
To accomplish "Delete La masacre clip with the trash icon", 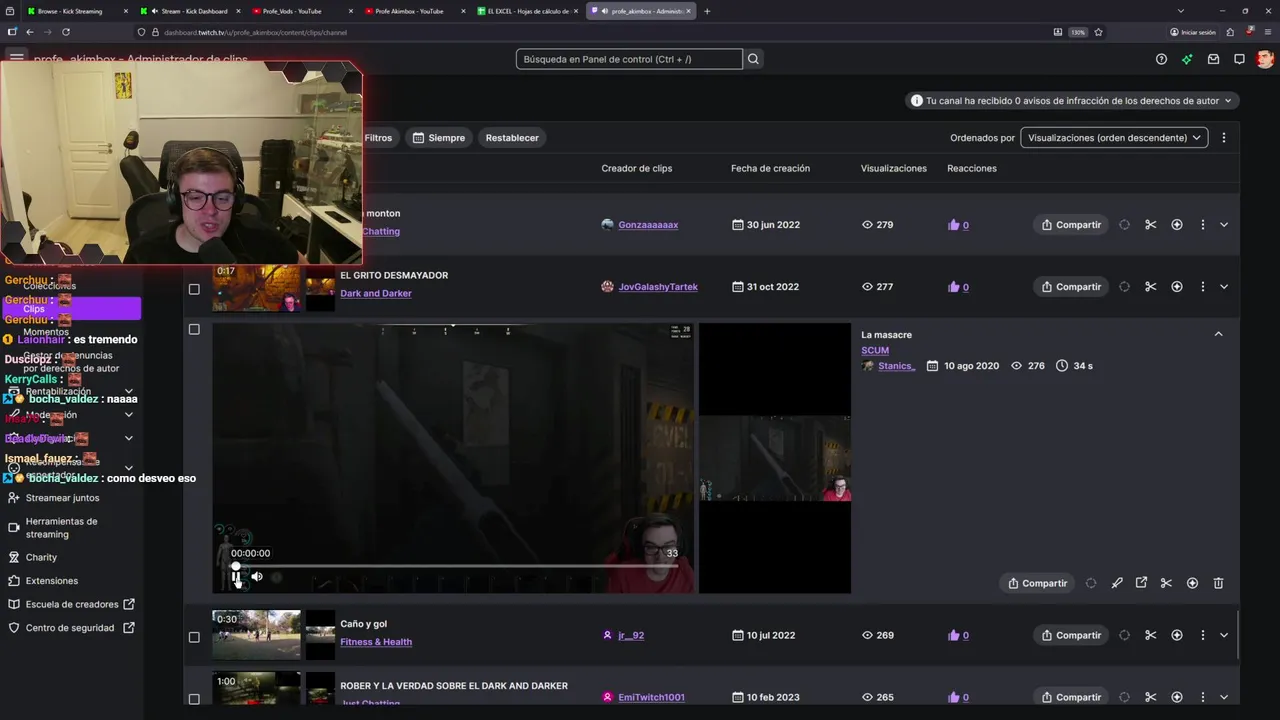I will pos(1218,583).
